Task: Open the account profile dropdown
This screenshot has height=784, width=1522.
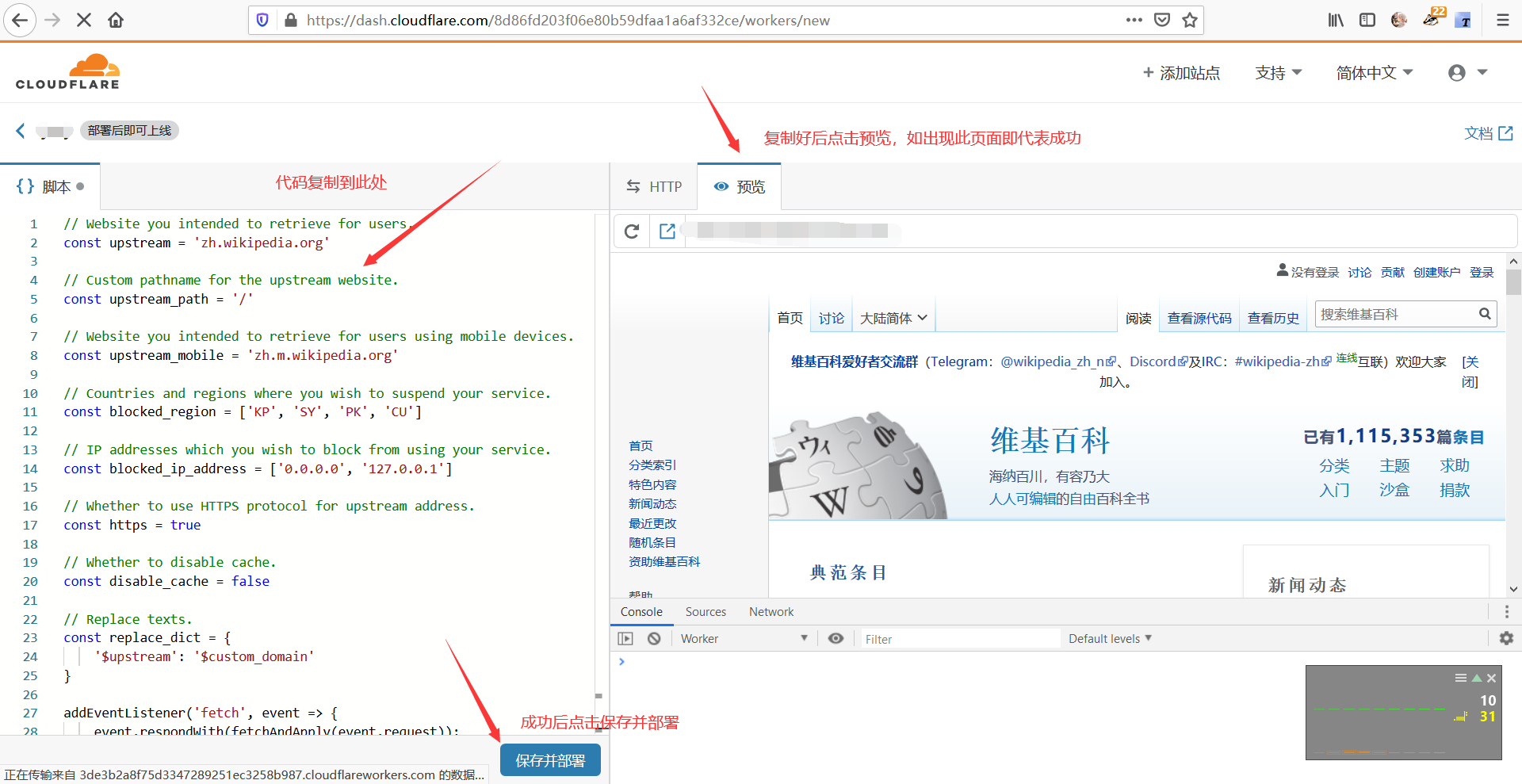Action: [1467, 73]
